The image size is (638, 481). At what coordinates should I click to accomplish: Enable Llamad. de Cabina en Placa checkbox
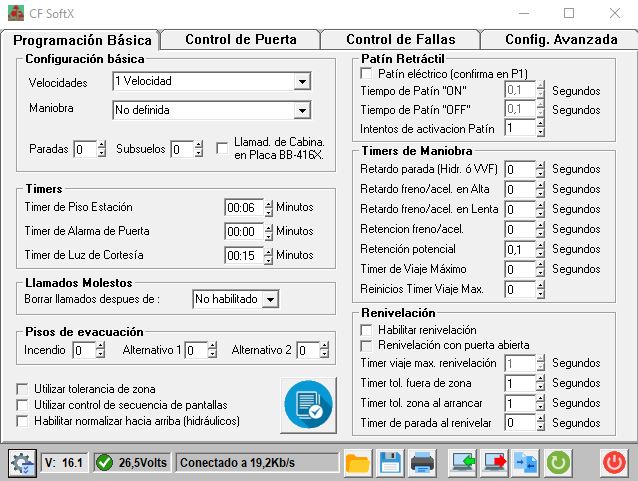point(222,148)
